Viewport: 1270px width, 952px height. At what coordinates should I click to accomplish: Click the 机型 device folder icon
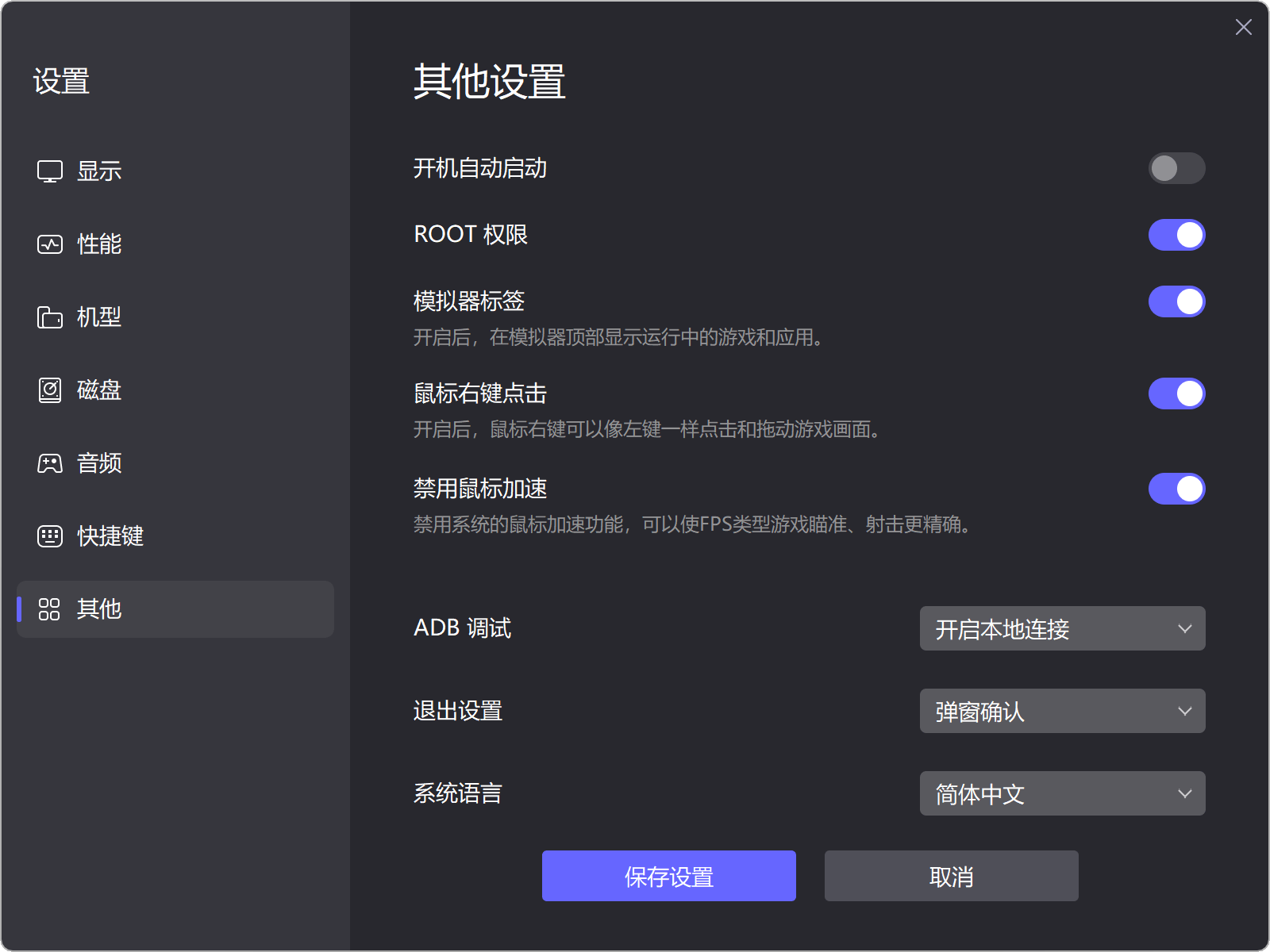50,317
